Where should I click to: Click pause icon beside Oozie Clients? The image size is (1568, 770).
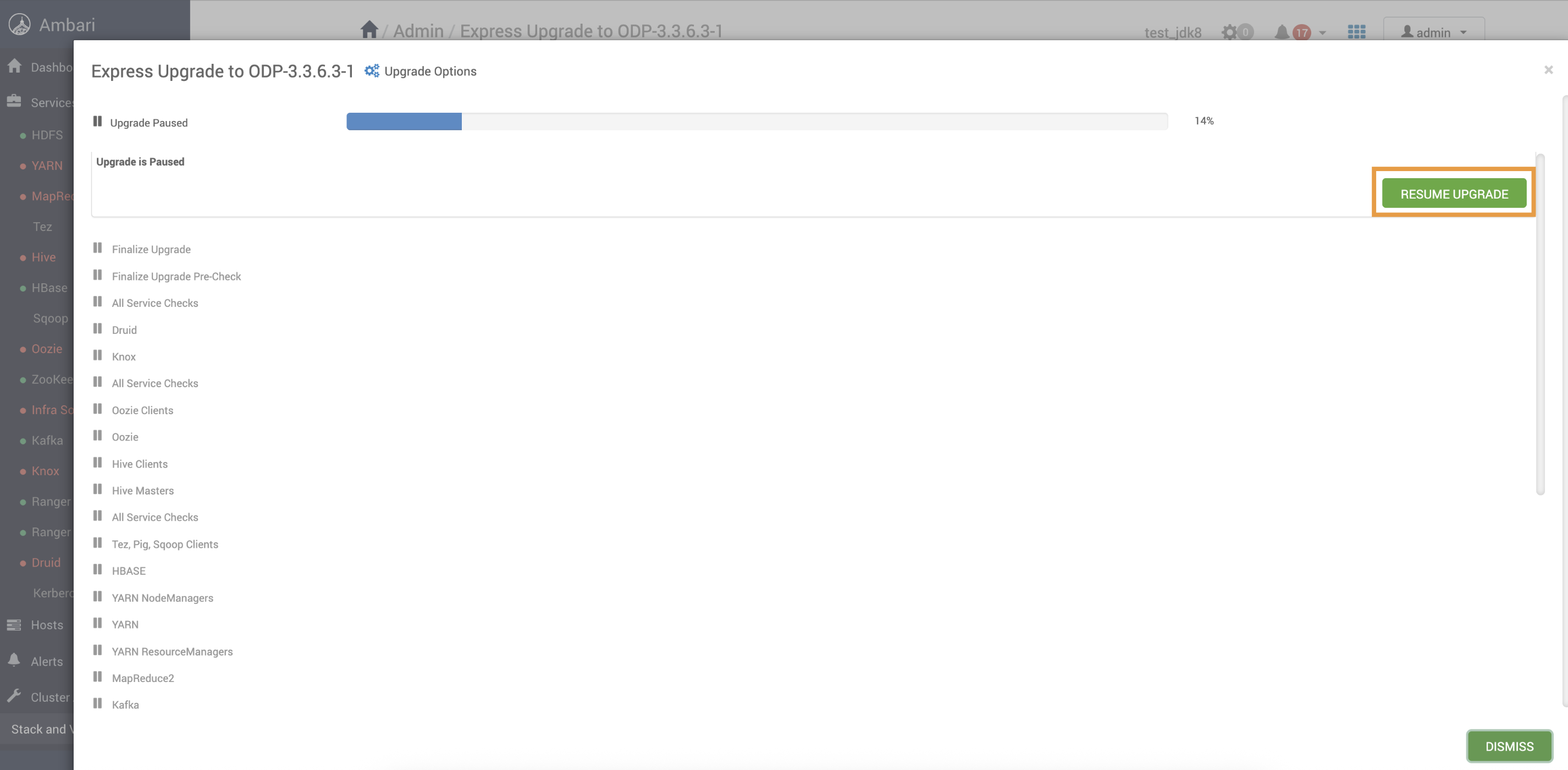pyautogui.click(x=97, y=409)
